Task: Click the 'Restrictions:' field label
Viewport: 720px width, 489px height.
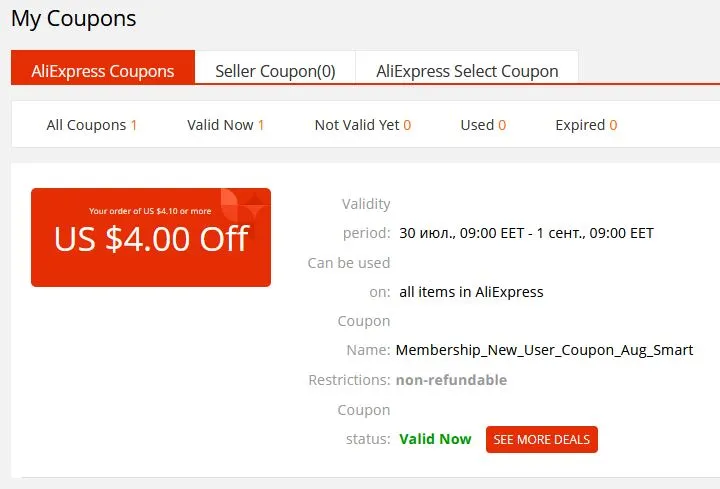Action: coord(349,380)
